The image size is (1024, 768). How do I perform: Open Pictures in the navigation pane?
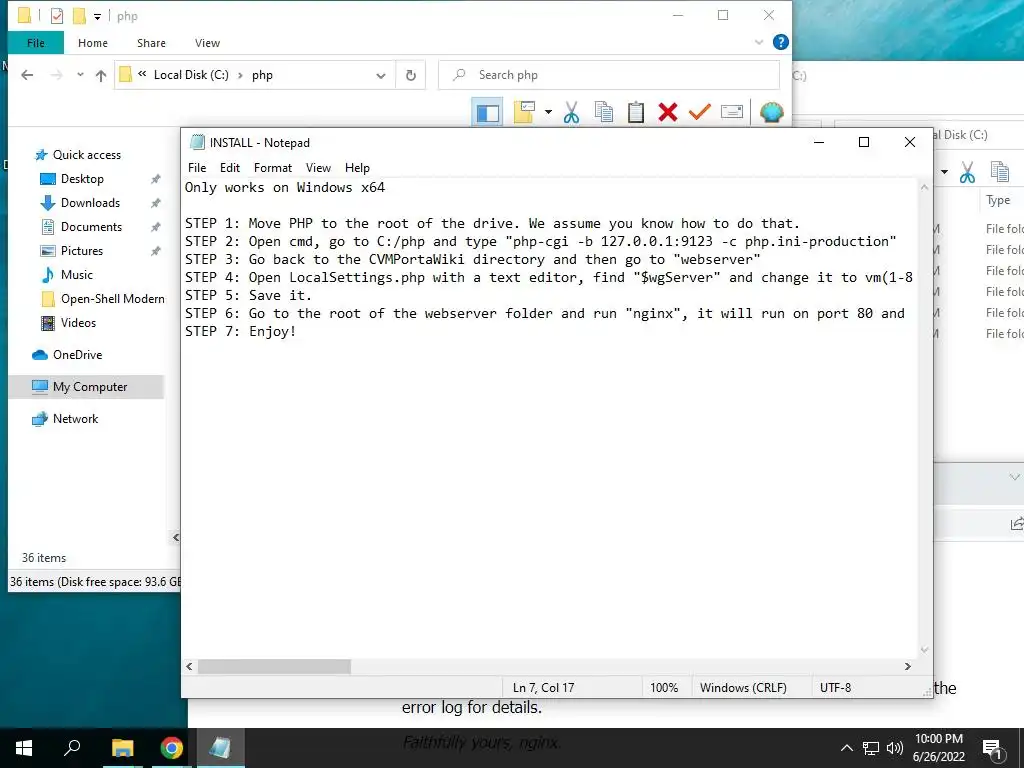[x=82, y=251]
